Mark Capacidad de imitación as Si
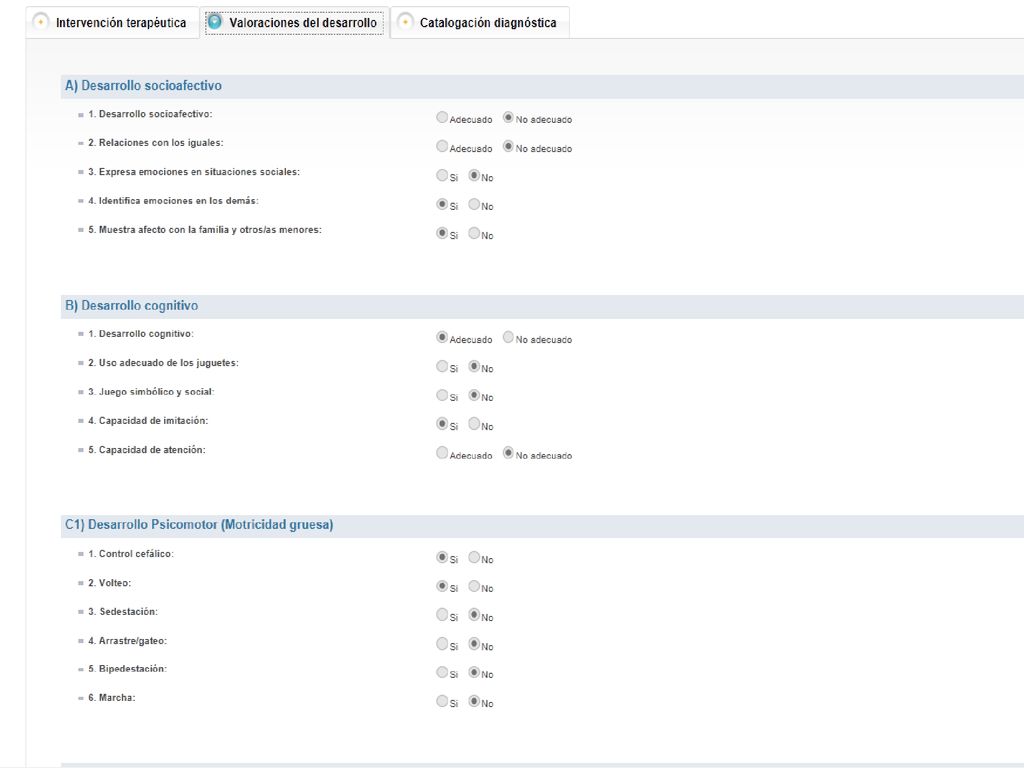Viewport: 1024px width, 768px height. [x=442, y=424]
